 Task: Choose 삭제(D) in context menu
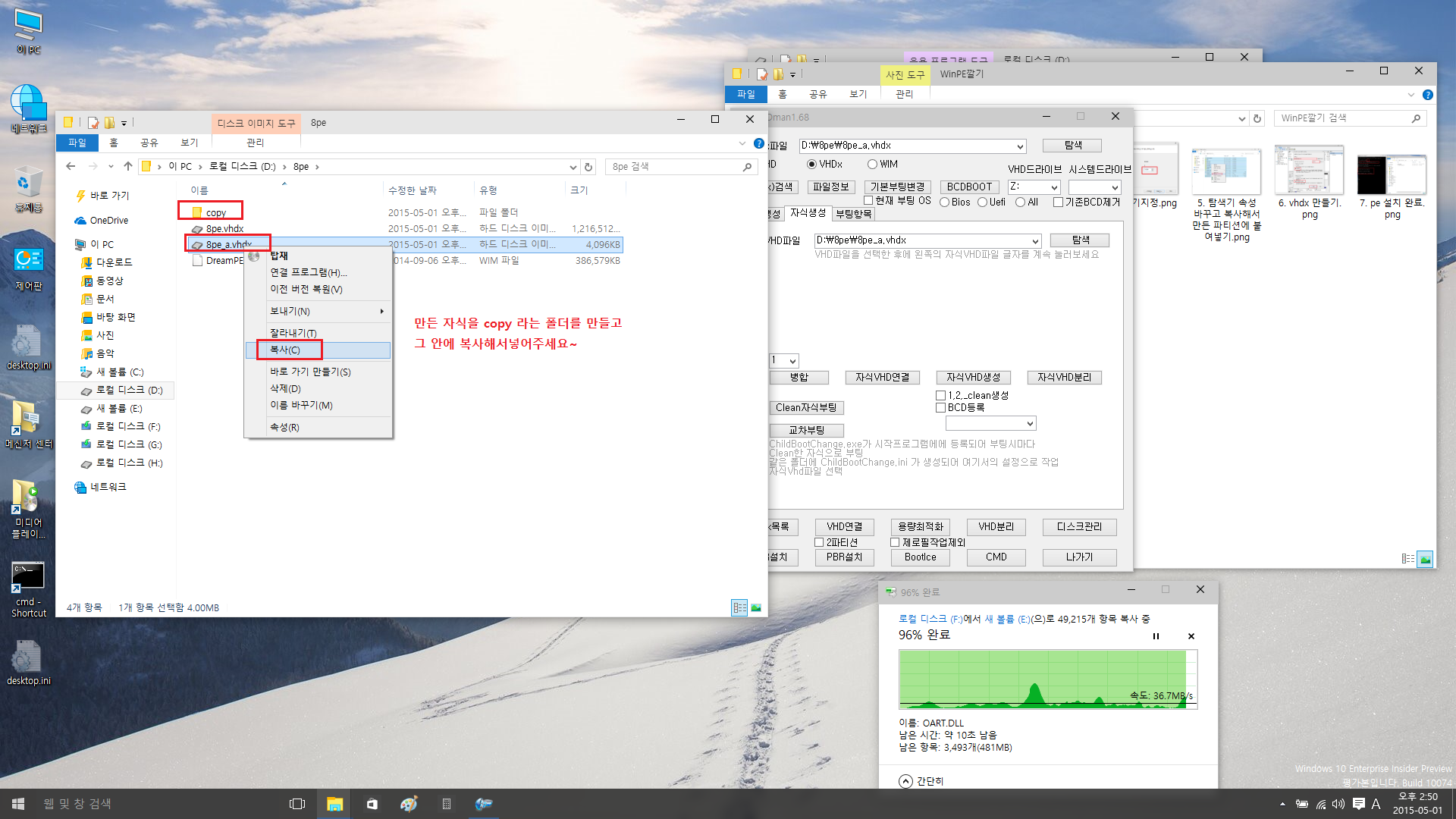pos(318,388)
